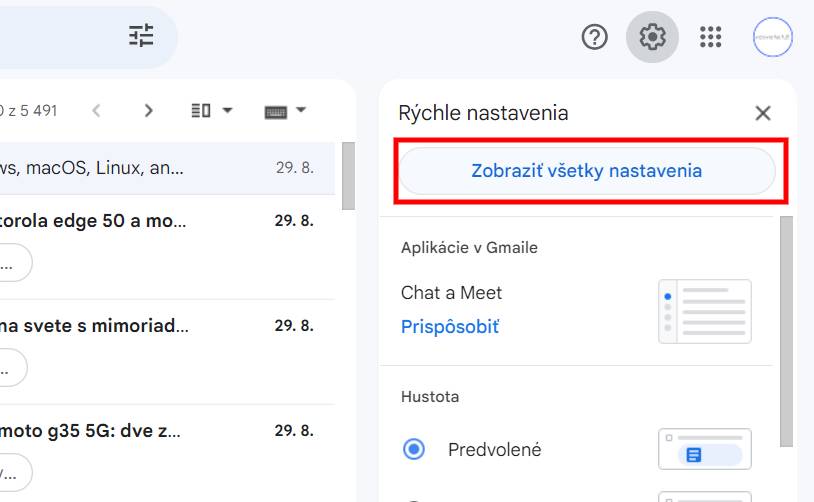Click the 'Chat a Meet' label
This screenshot has width=814, height=502.
451,293
